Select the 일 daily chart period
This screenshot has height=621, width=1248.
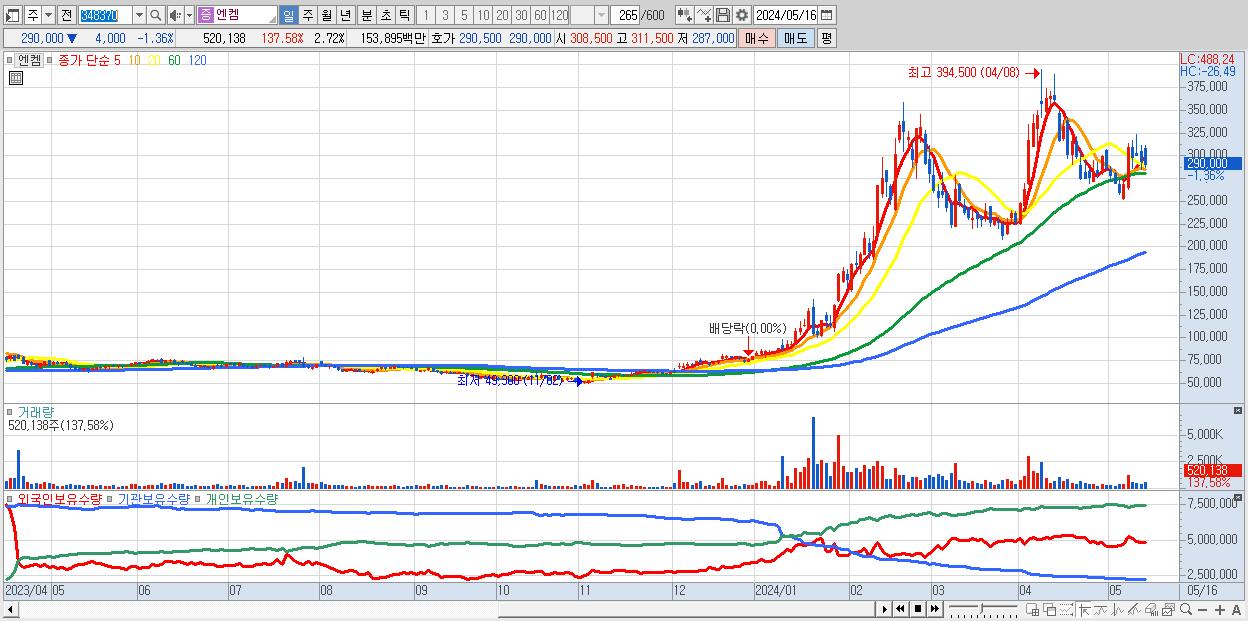coord(288,15)
